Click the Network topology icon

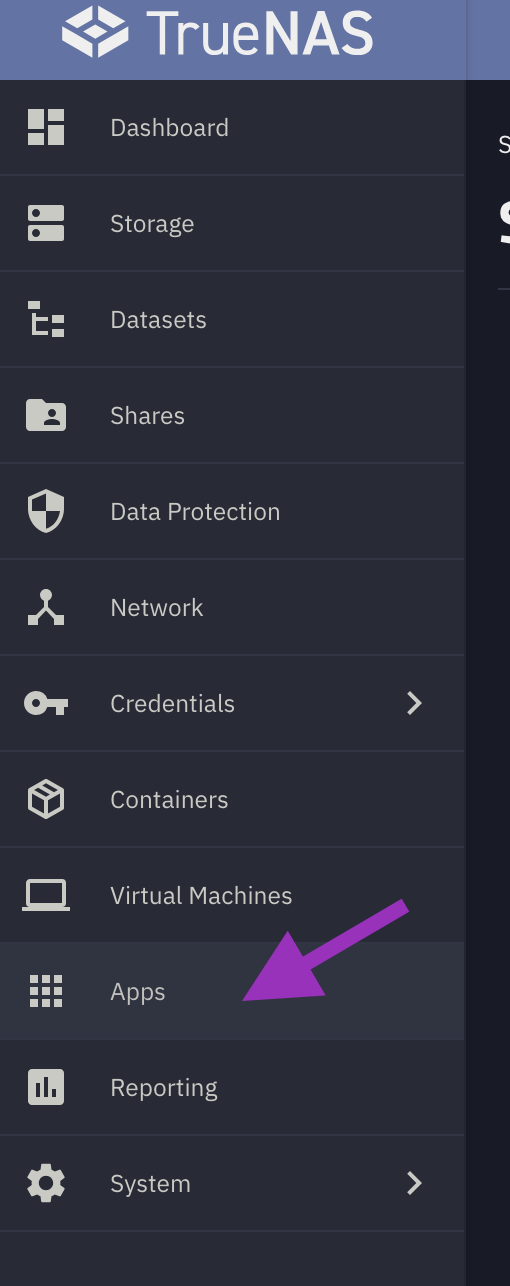[46, 608]
